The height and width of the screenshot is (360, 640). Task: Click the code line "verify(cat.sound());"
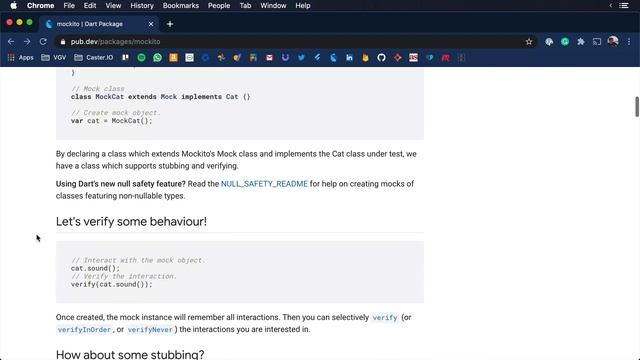111,284
